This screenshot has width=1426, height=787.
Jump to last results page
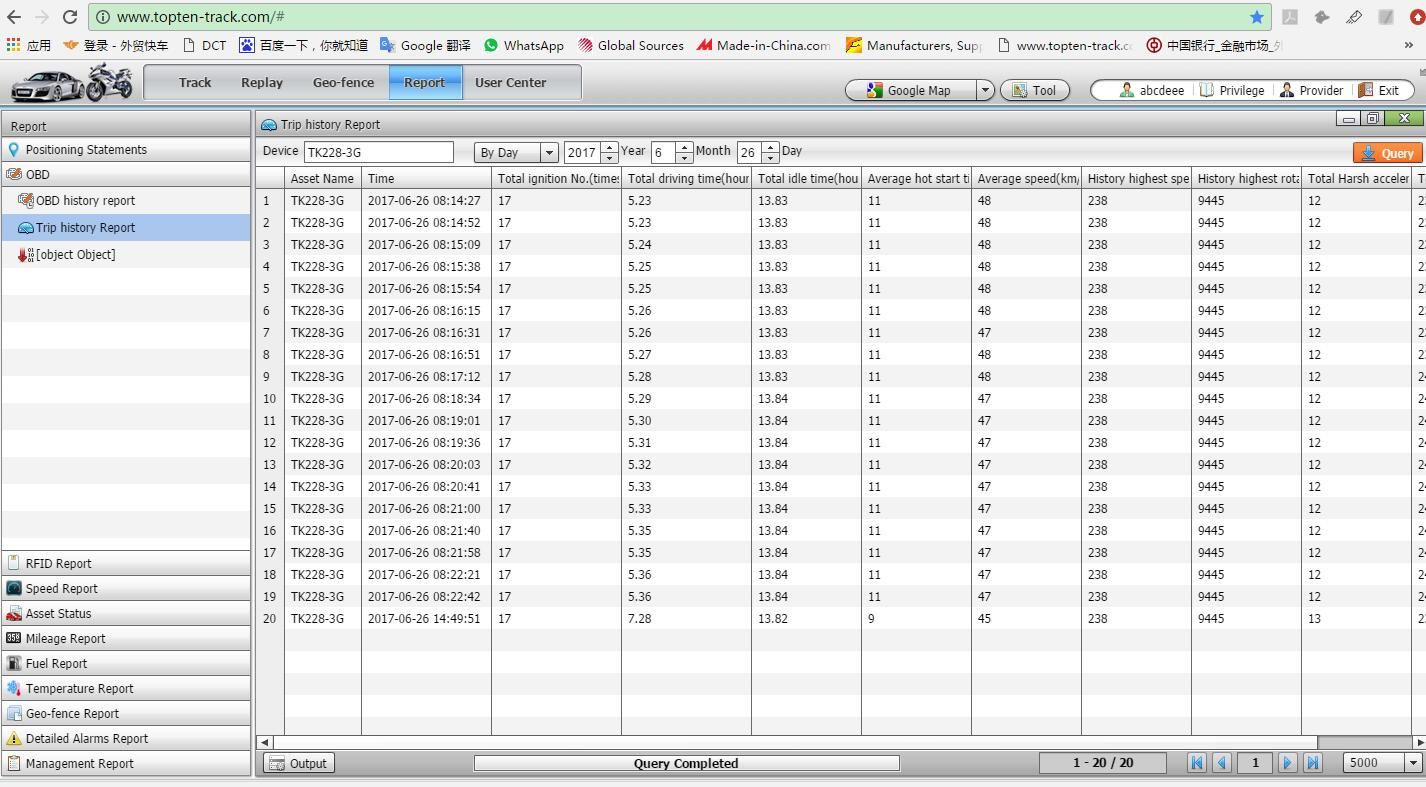tap(1313, 763)
